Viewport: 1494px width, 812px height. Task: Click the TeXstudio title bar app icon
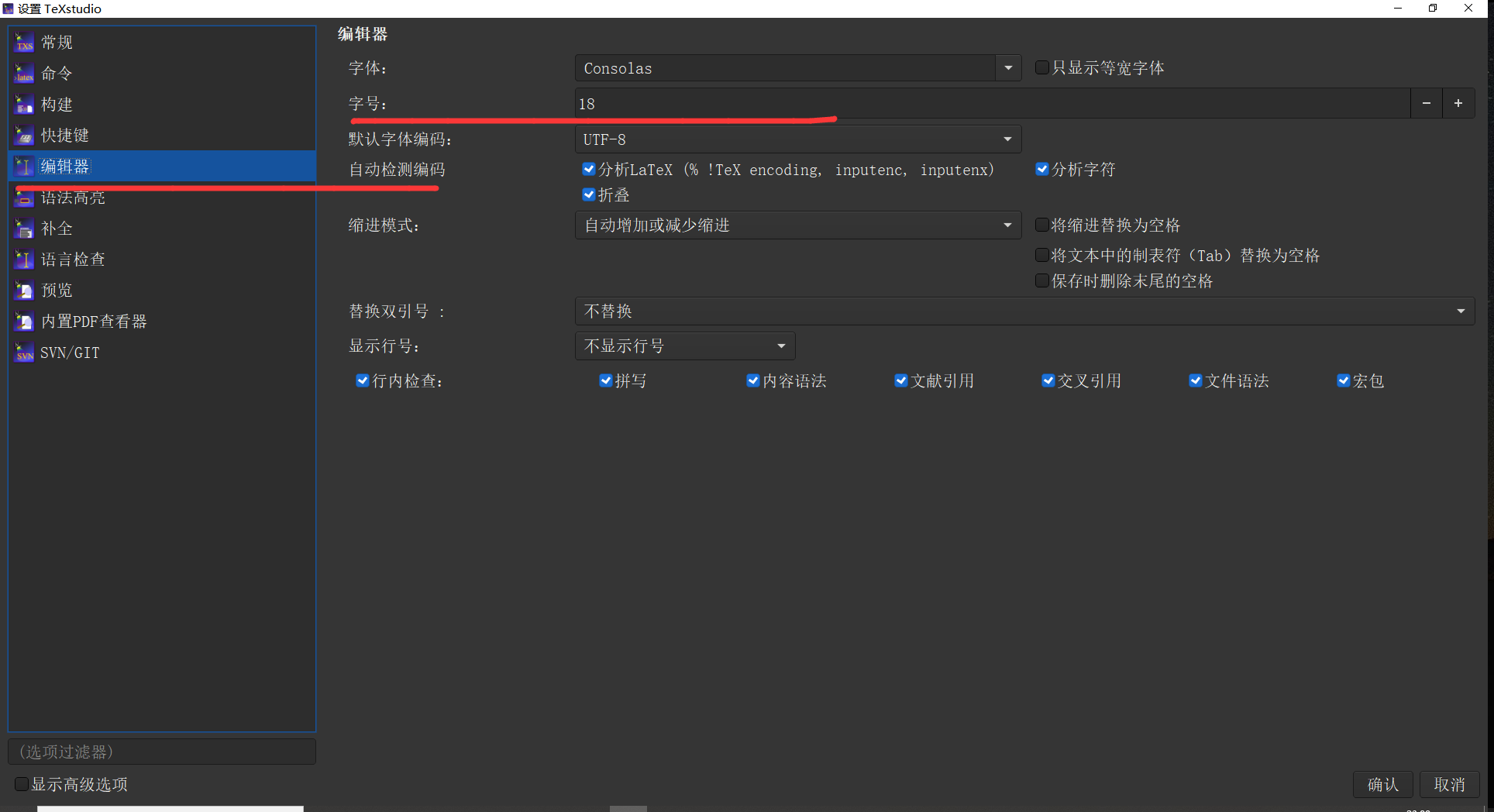(8, 9)
